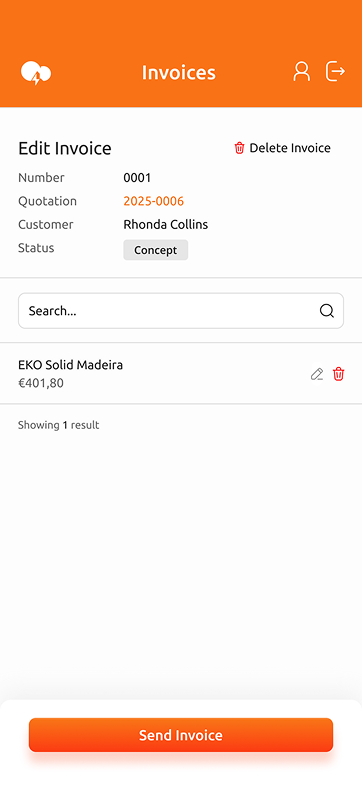This screenshot has height=788, width=362.
Task: Click the Status field label
Action: coord(36,248)
